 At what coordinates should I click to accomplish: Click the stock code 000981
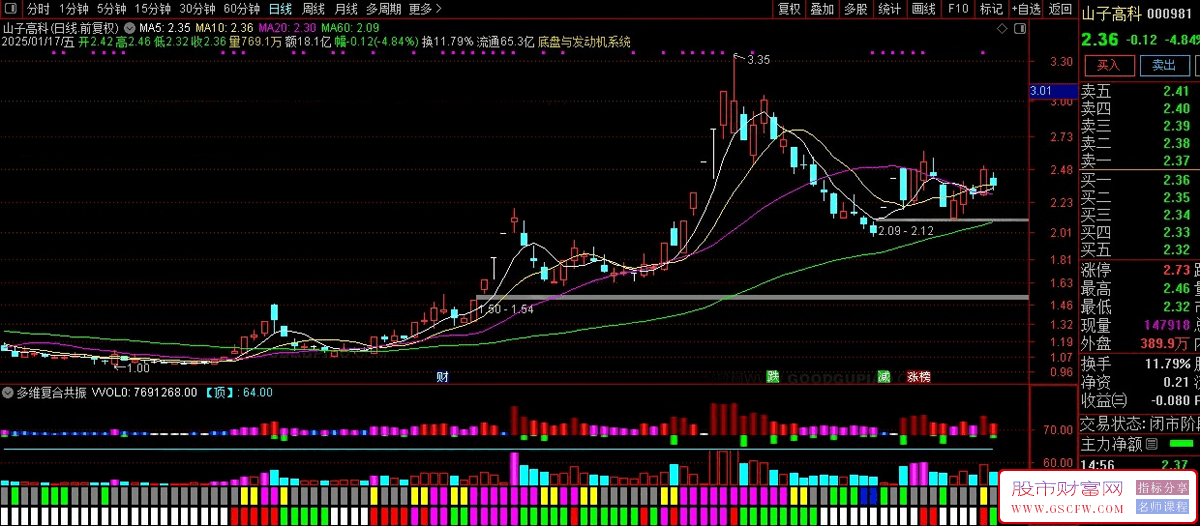[x=1167, y=12]
